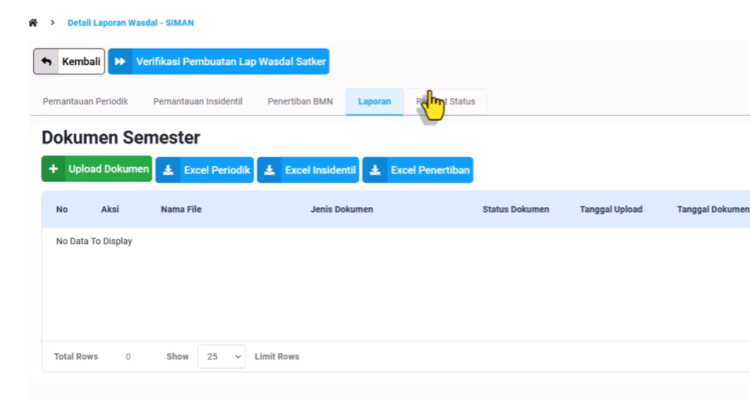
Task: Click the breadcrumb chevron separator
Action: (x=53, y=22)
